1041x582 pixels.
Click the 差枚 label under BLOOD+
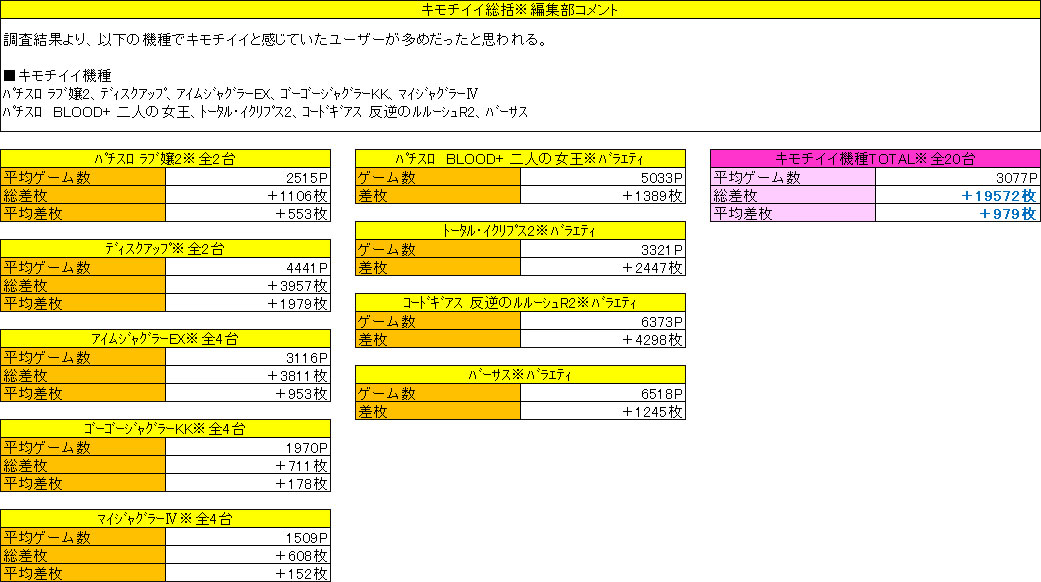(438, 195)
